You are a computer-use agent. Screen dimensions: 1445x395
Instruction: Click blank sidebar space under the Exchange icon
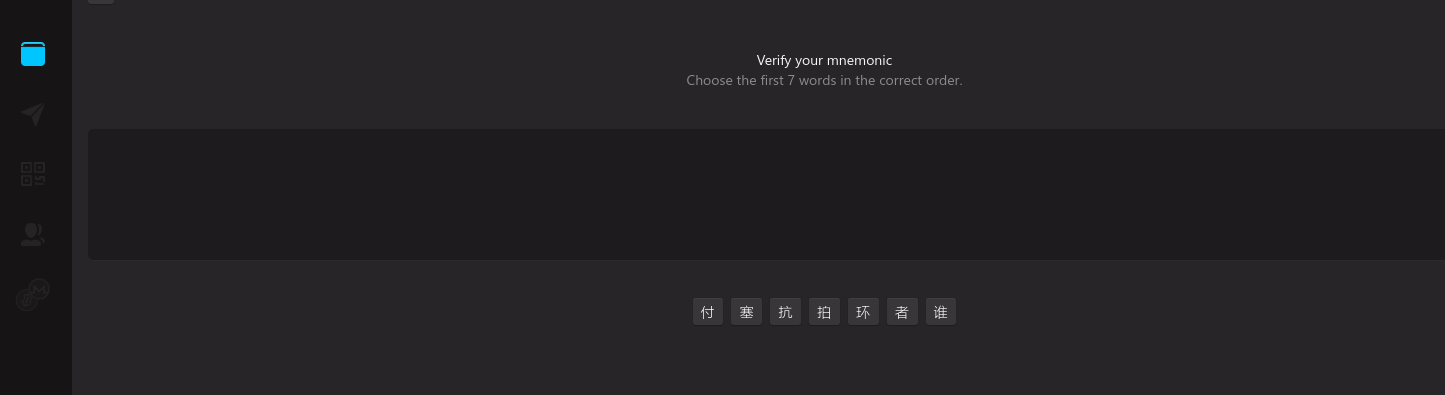click(36, 355)
